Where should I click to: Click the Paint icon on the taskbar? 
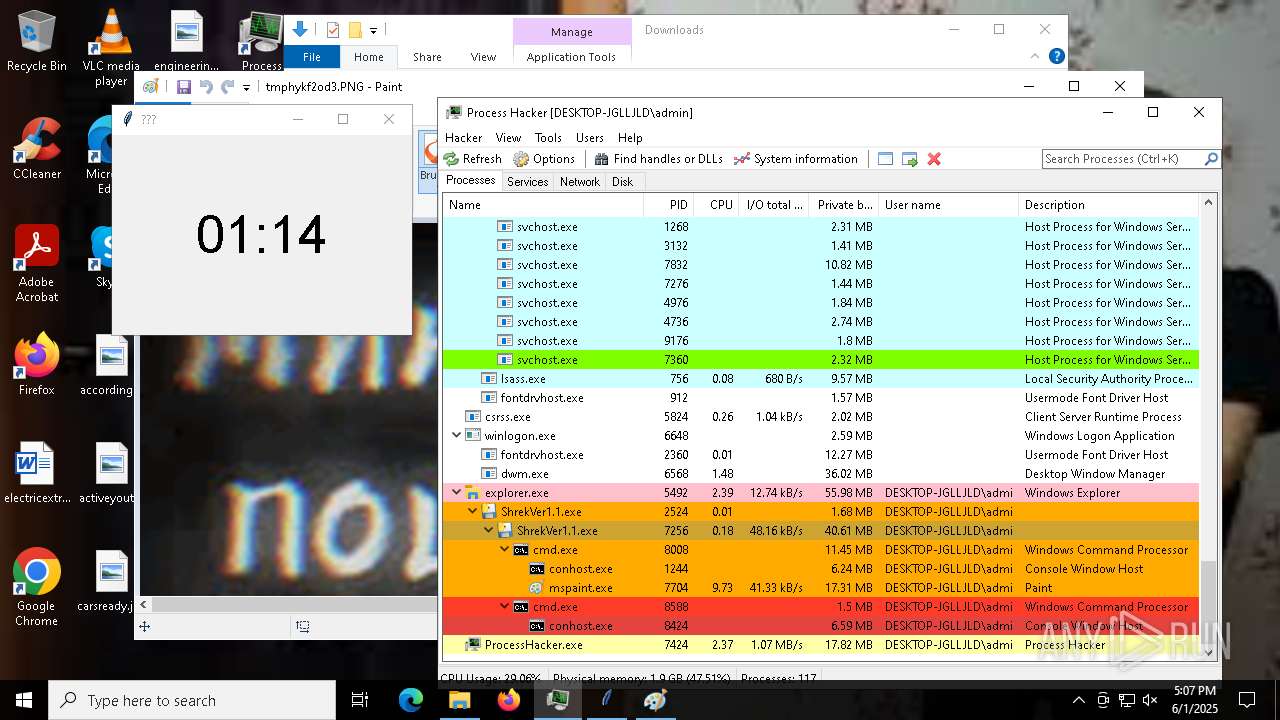[x=655, y=700]
